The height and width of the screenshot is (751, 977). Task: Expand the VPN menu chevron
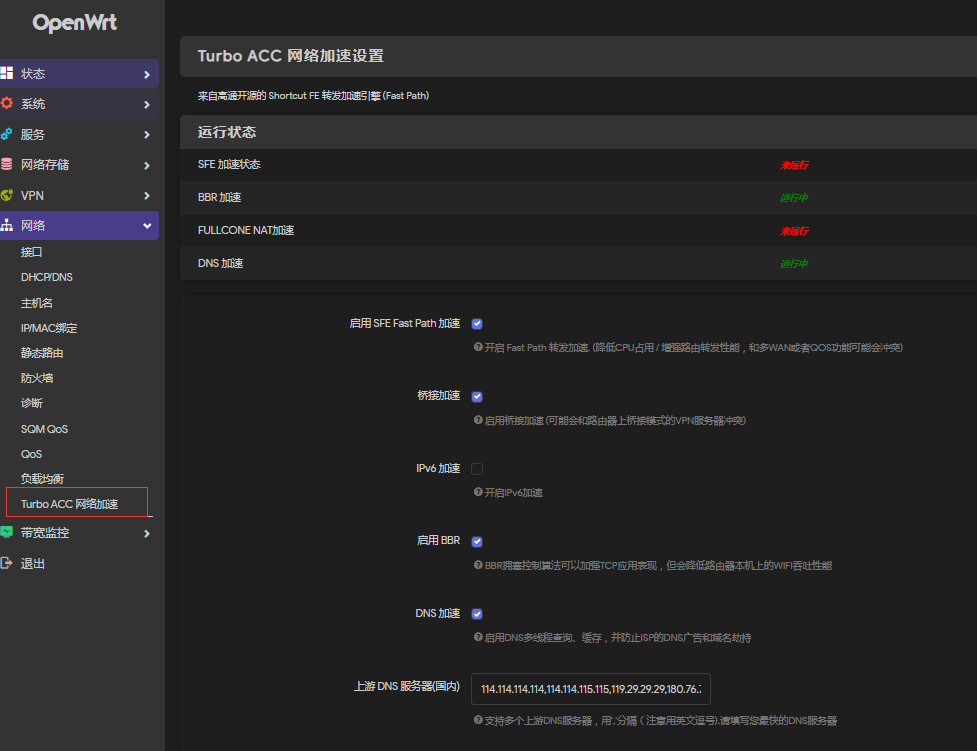tap(147, 196)
